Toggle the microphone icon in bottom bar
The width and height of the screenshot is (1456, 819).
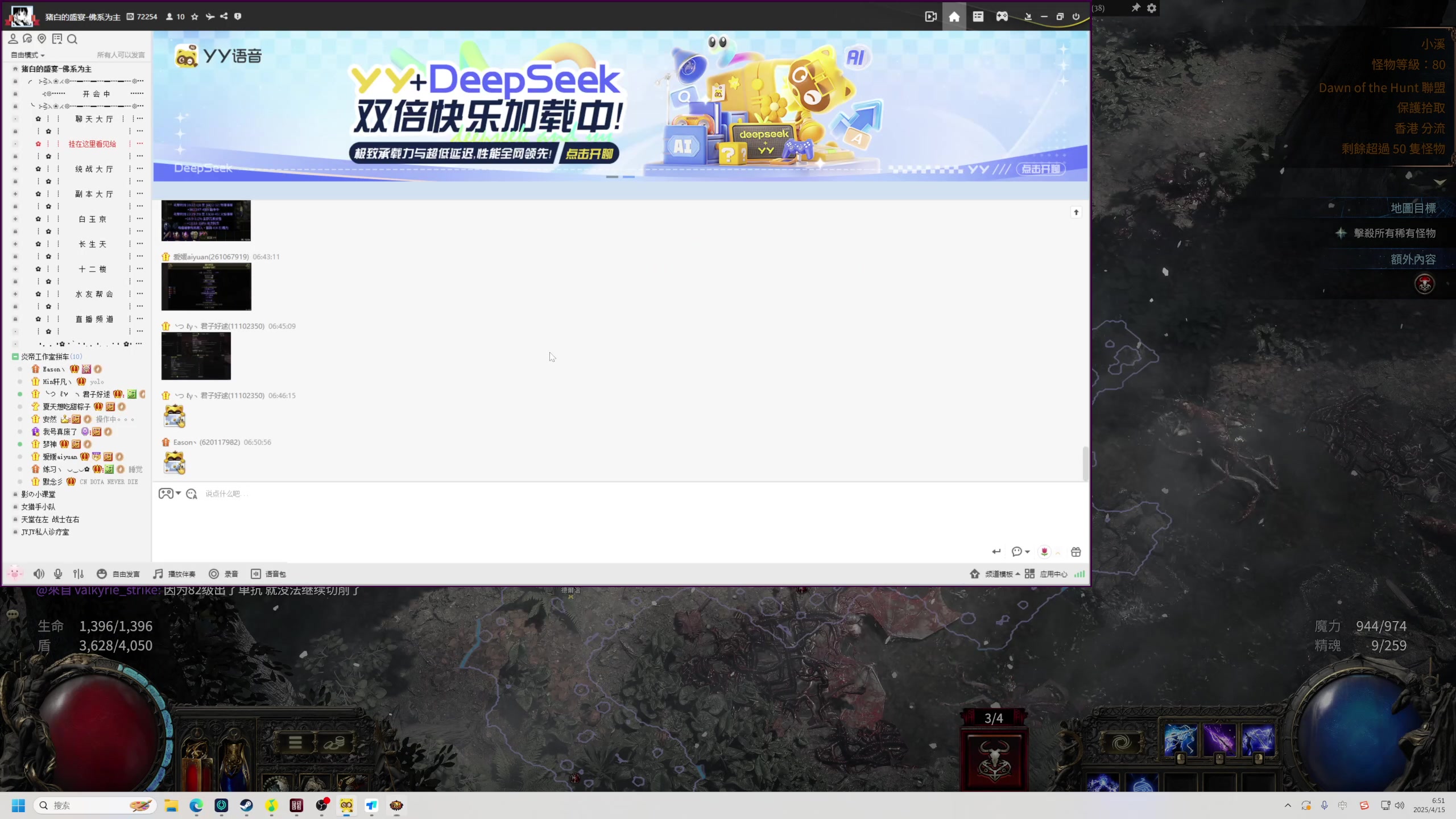(58, 574)
